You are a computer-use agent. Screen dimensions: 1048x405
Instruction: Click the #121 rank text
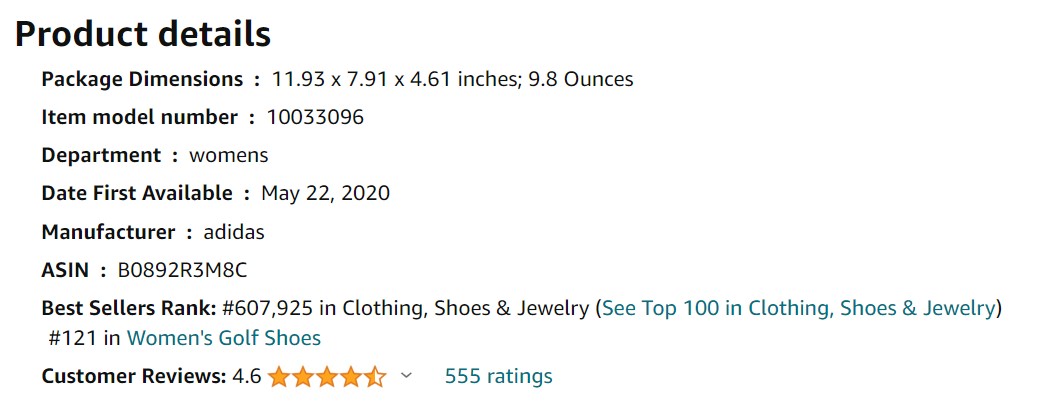pos(73,338)
